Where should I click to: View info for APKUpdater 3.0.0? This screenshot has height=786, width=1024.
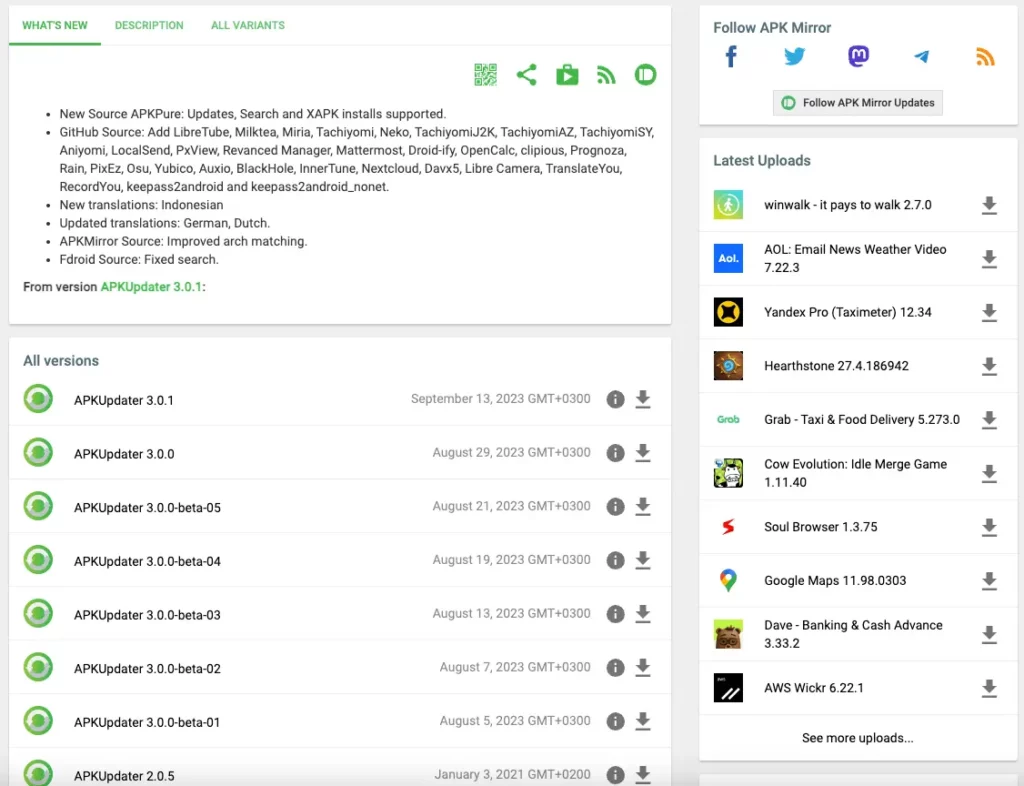(x=615, y=452)
